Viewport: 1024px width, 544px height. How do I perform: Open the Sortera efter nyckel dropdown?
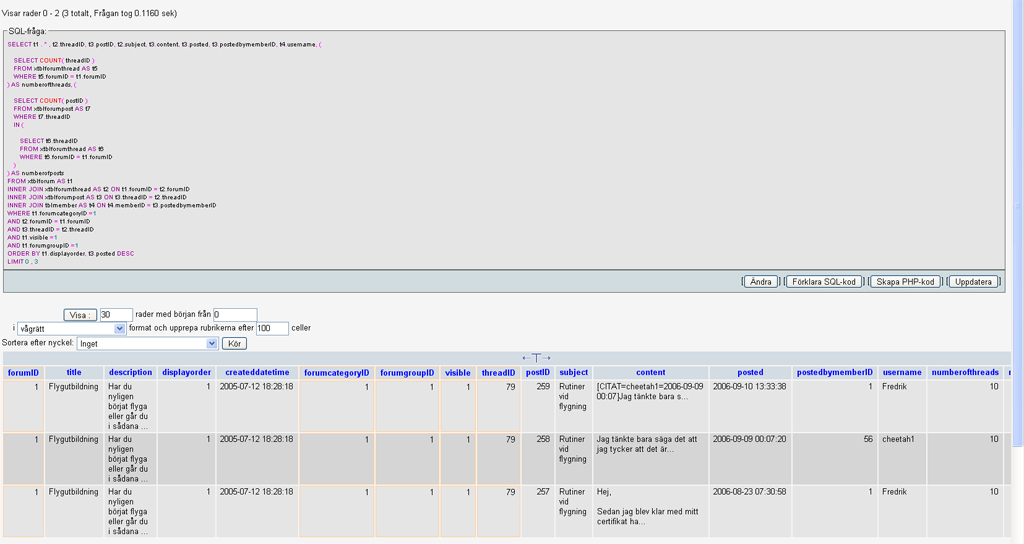pos(147,344)
